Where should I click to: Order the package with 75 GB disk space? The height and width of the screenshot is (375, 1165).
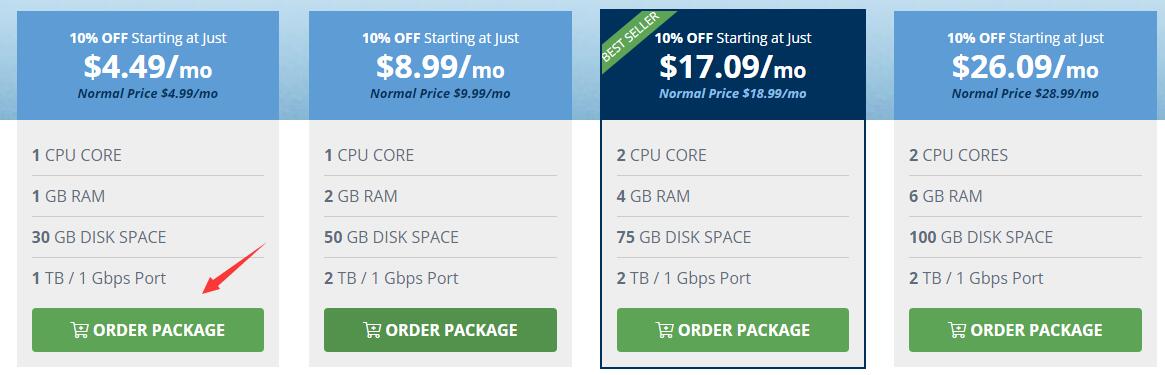(x=733, y=330)
